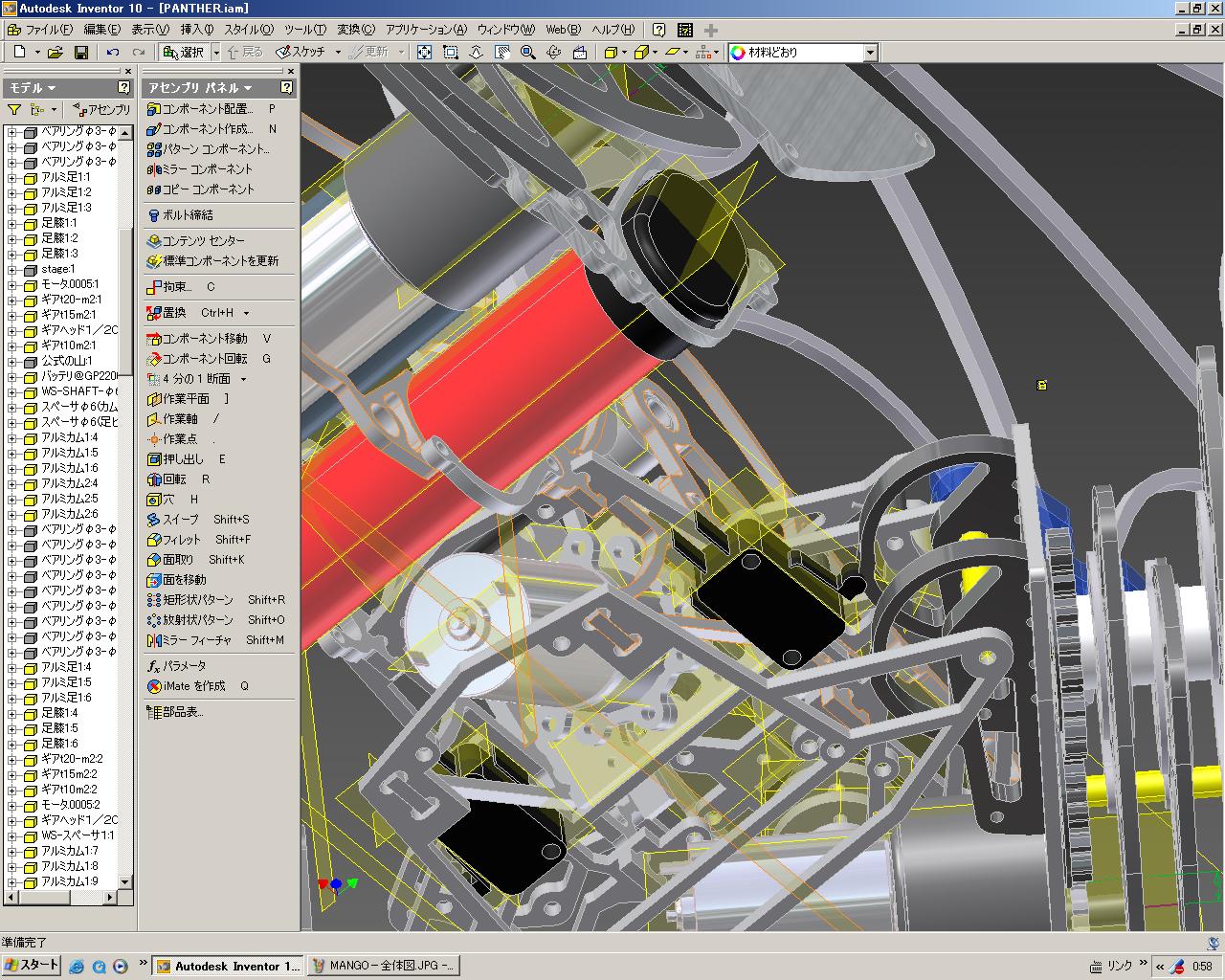Start the スイープ sweep tool
The image size is (1225, 980).
pos(173,520)
